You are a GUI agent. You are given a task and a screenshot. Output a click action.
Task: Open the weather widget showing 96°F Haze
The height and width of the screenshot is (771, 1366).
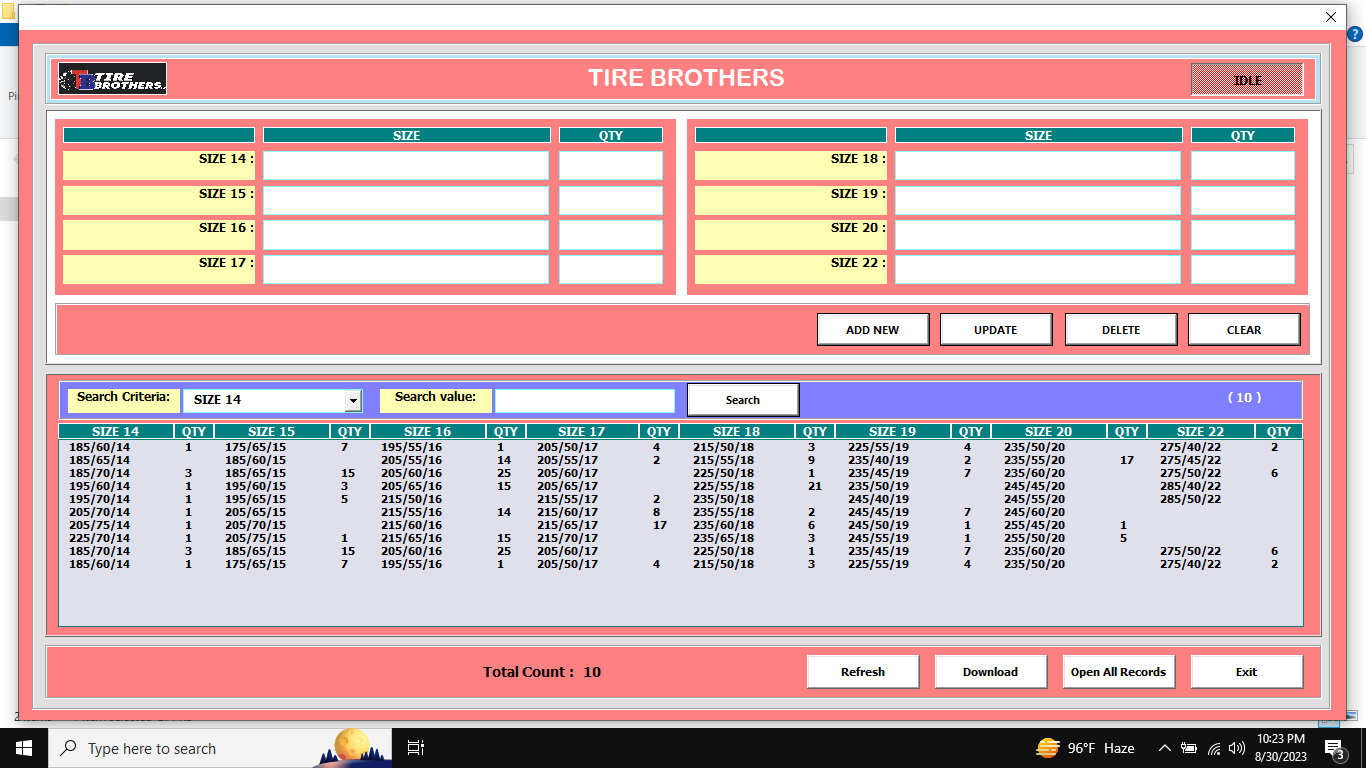tap(1085, 748)
